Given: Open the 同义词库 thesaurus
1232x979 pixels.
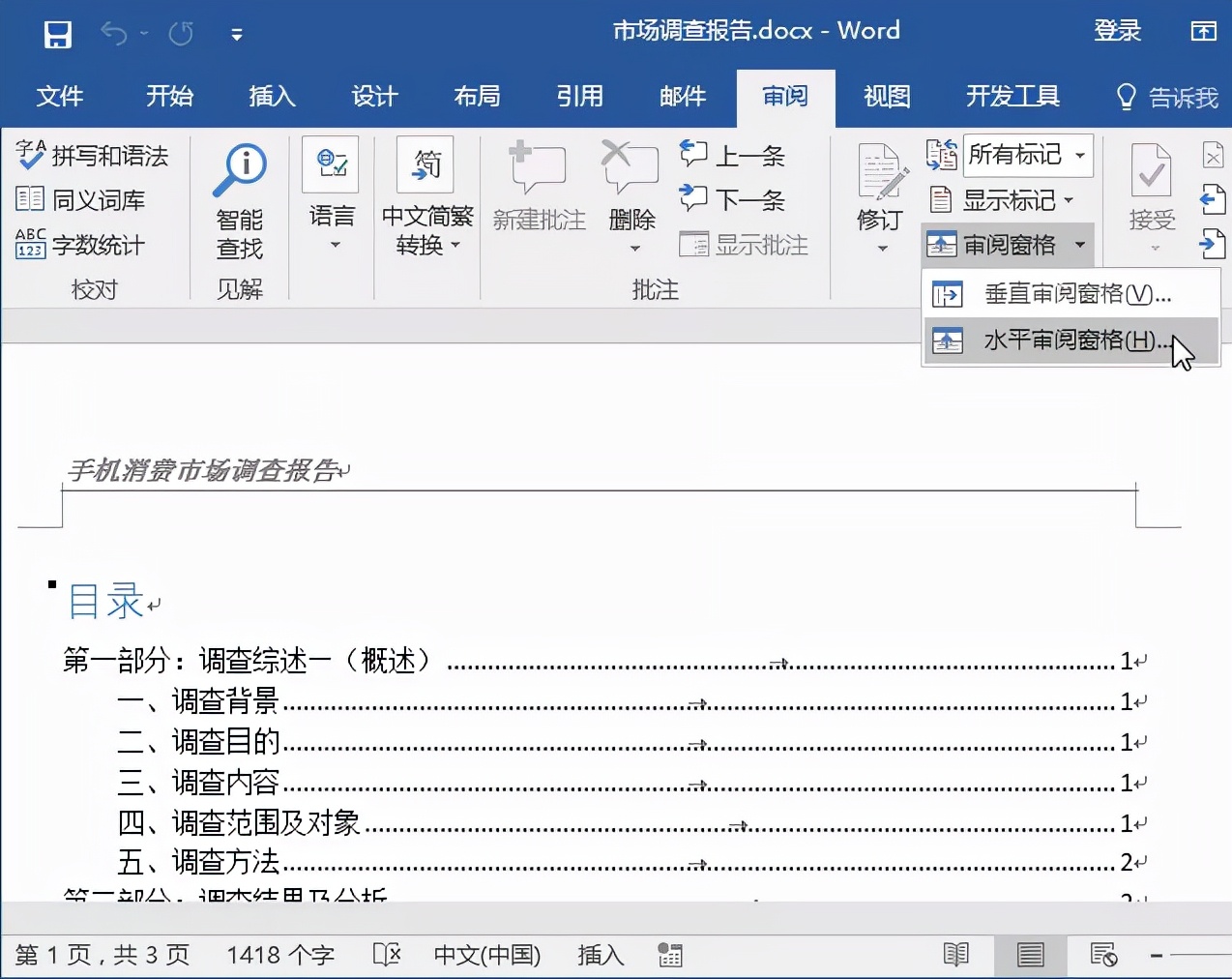Looking at the screenshot, I should point(90,200).
